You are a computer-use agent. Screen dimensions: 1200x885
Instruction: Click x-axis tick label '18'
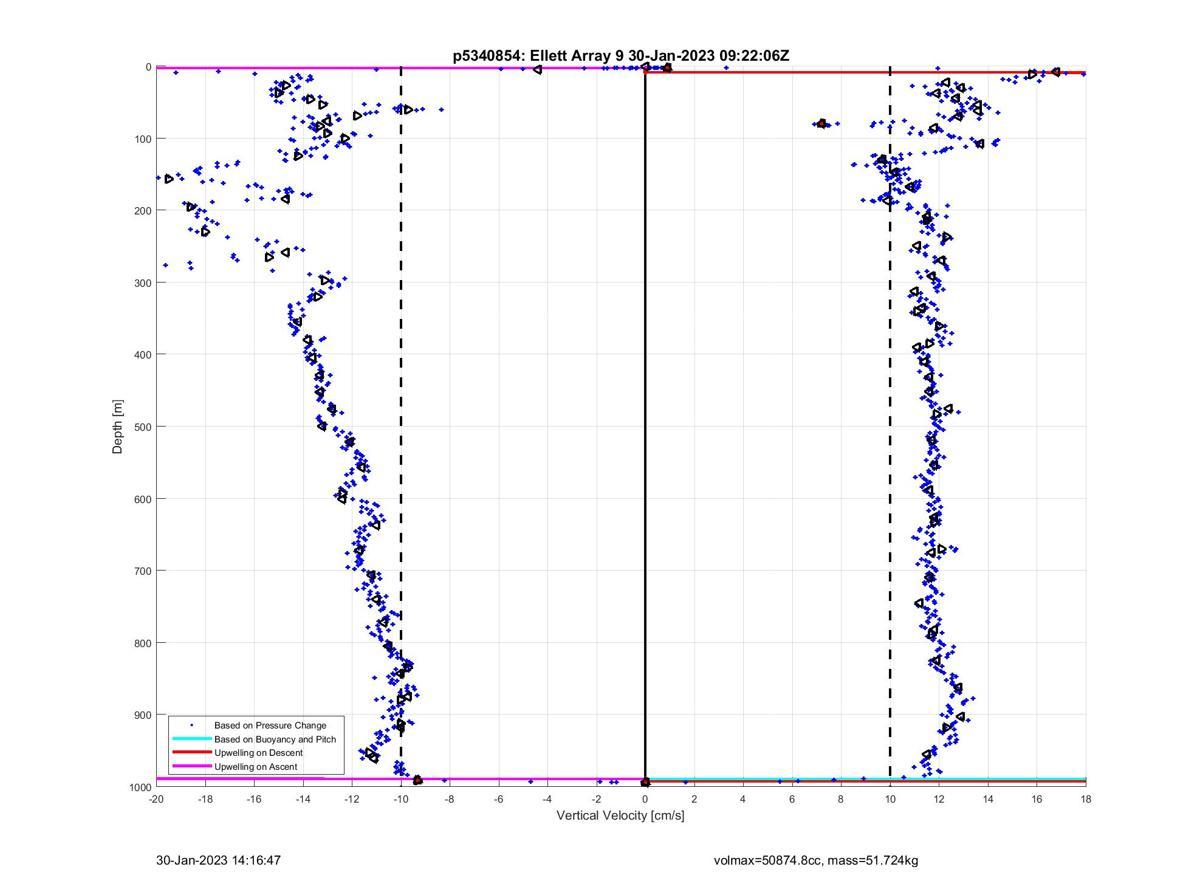click(1086, 799)
